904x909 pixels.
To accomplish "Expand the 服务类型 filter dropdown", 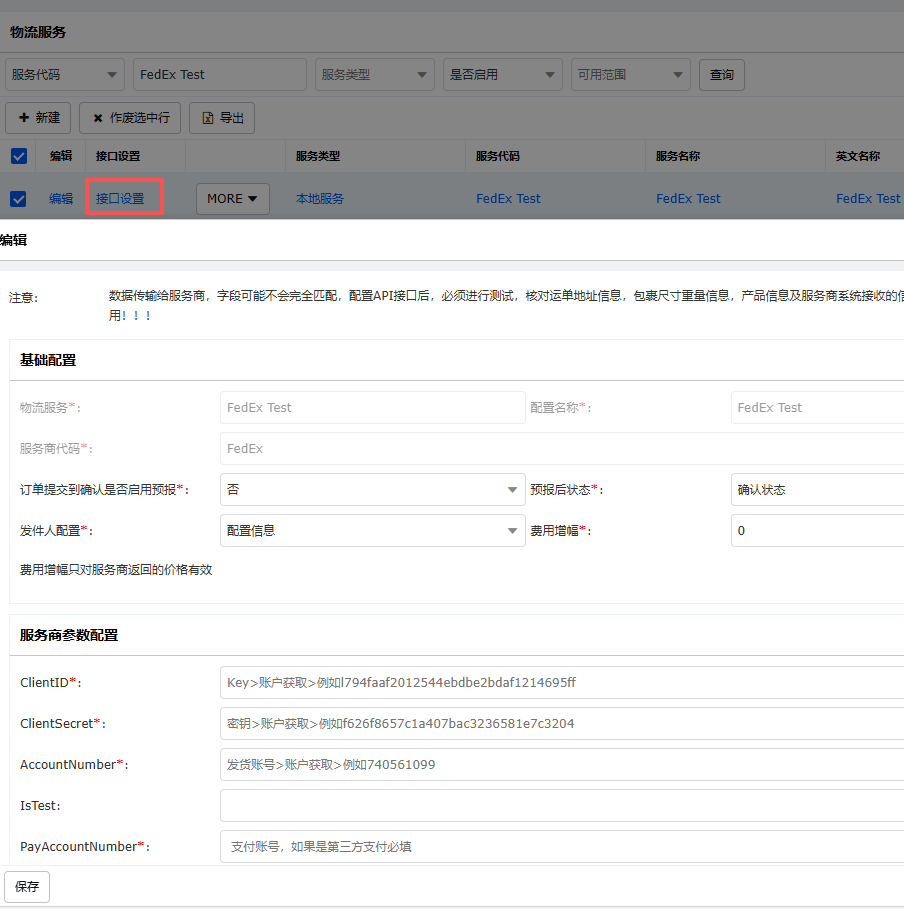I will [375, 75].
